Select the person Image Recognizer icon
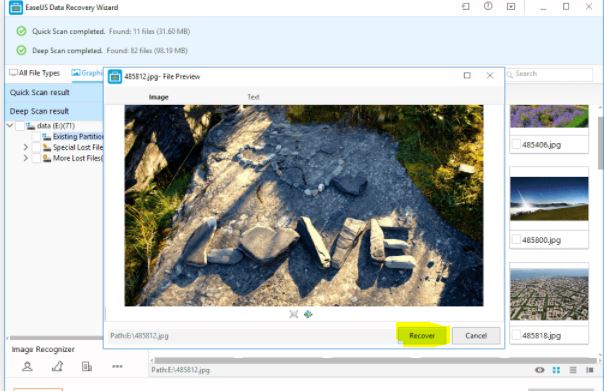This screenshot has height=391, width=604. [x=27, y=366]
